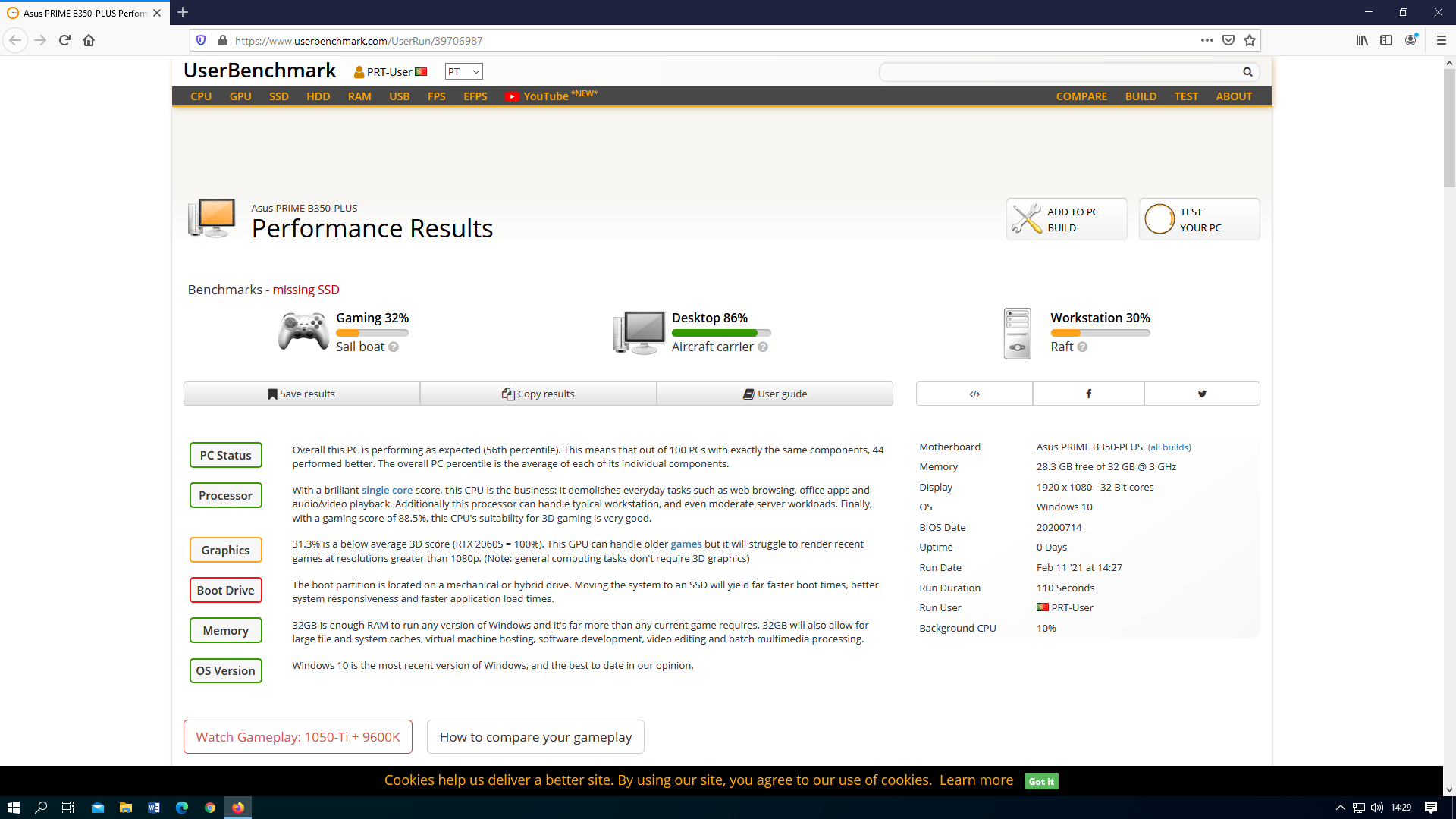The width and height of the screenshot is (1456, 819).
Task: Click the help icon beside Sail boat
Action: click(394, 347)
